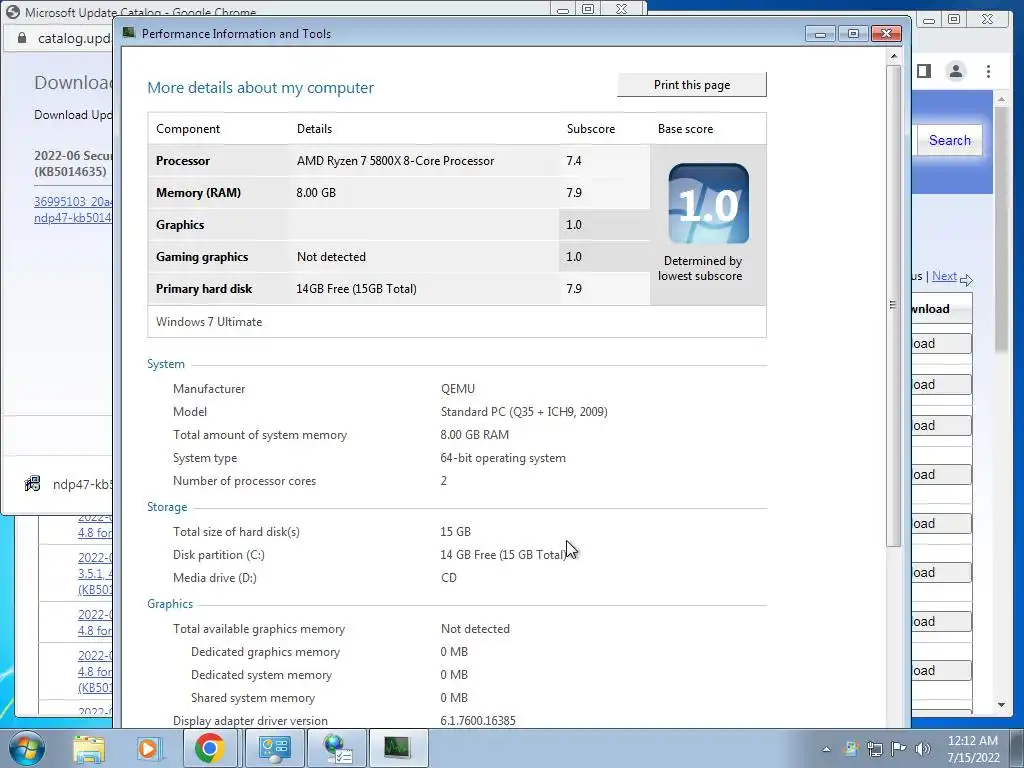Click the volume speaker tray icon
The height and width of the screenshot is (768, 1024).
point(922,748)
